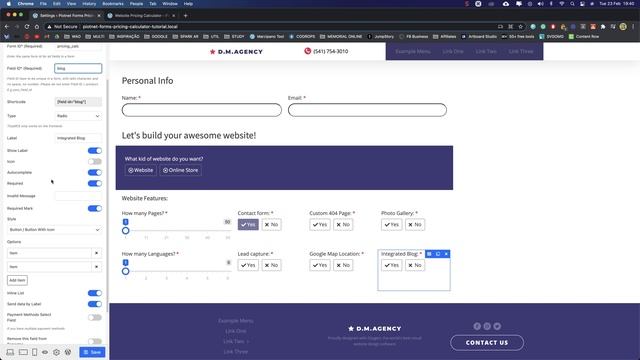Remove the second Item option with X

point(96,267)
